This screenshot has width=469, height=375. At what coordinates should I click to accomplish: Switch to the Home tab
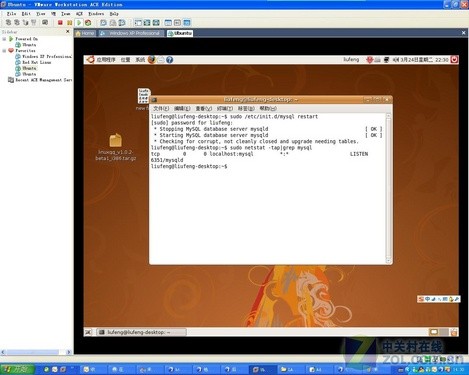tap(85, 33)
